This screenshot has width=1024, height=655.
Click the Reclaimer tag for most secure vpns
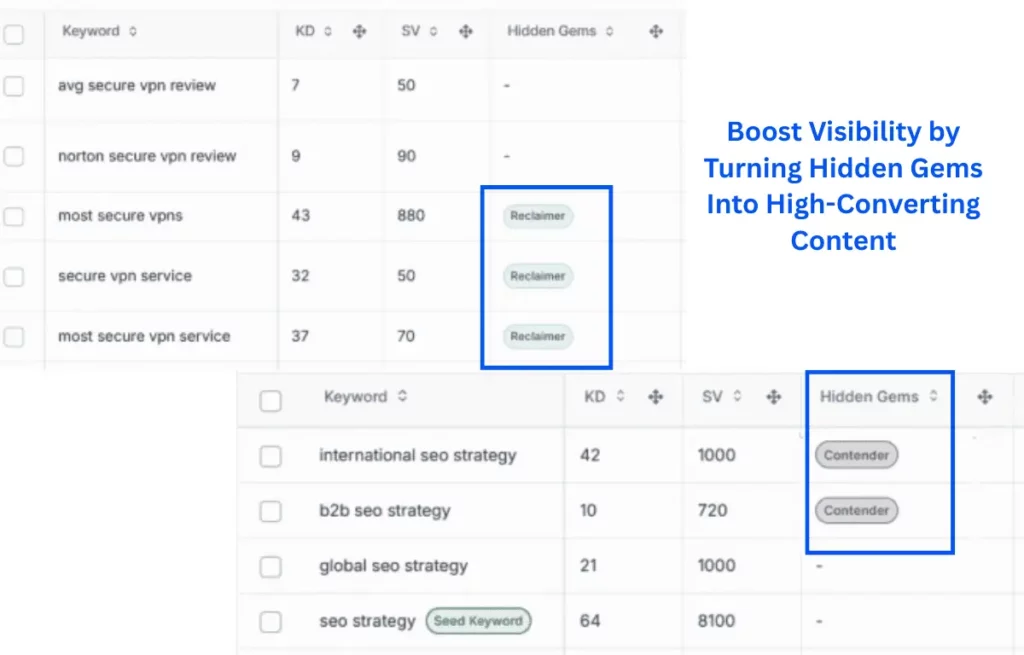(537, 217)
